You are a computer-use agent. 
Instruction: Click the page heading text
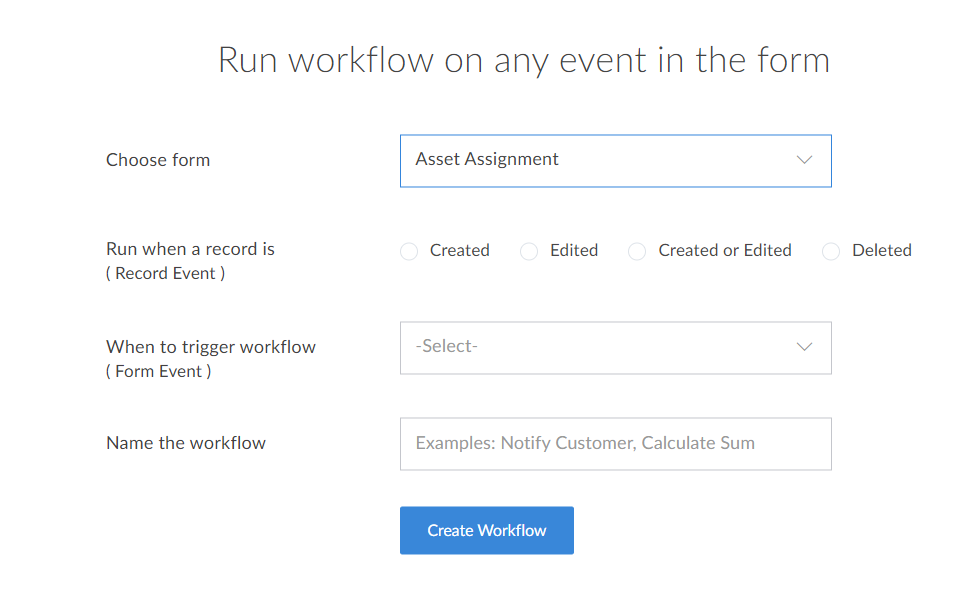click(x=523, y=60)
